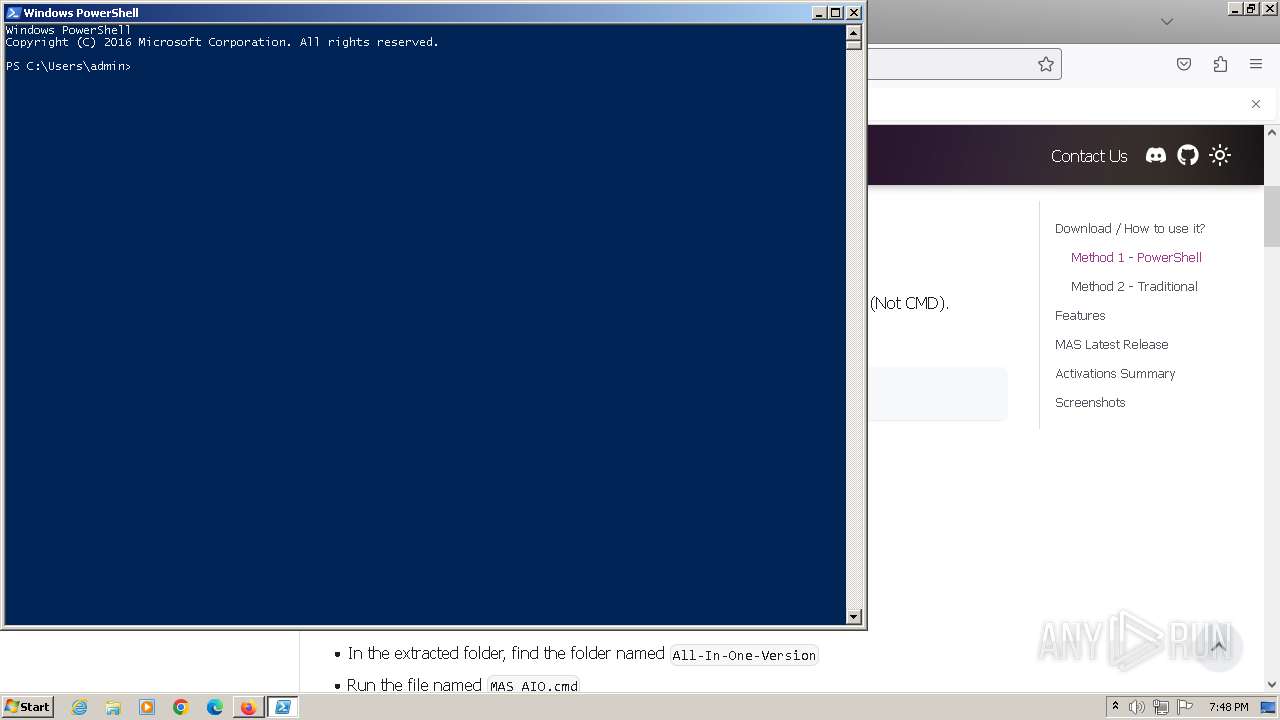Bookmark page with the star icon
Screen dimensions: 1280x720
[1045, 64]
